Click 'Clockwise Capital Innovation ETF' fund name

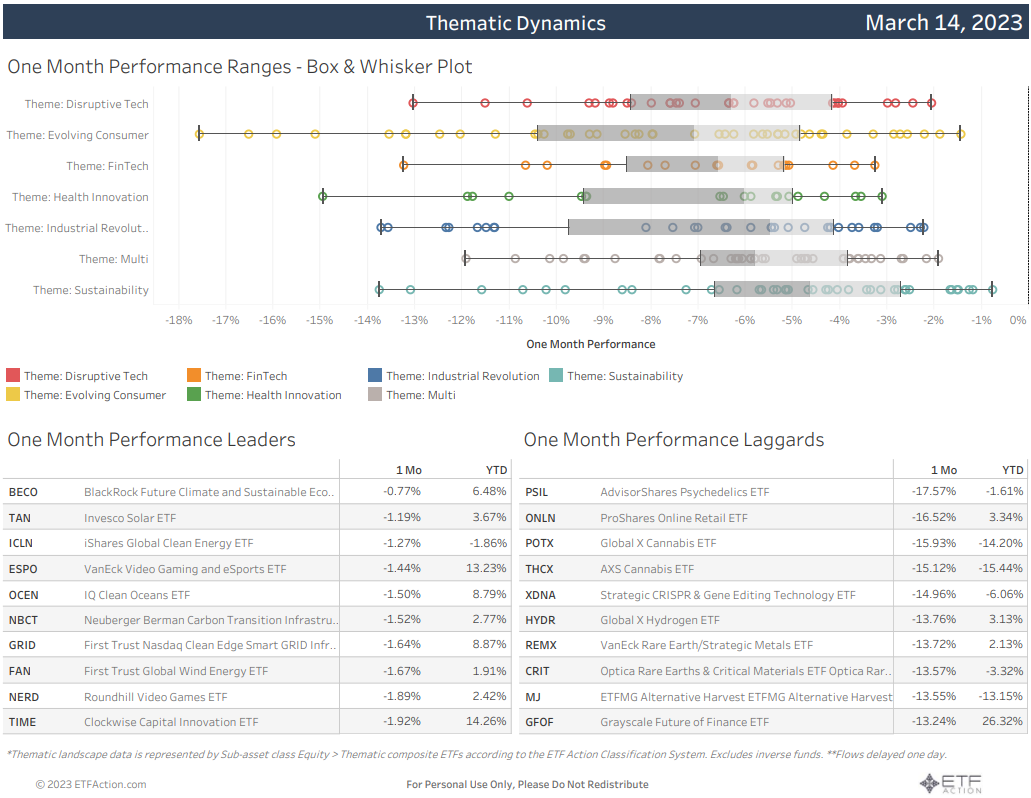[171, 722]
